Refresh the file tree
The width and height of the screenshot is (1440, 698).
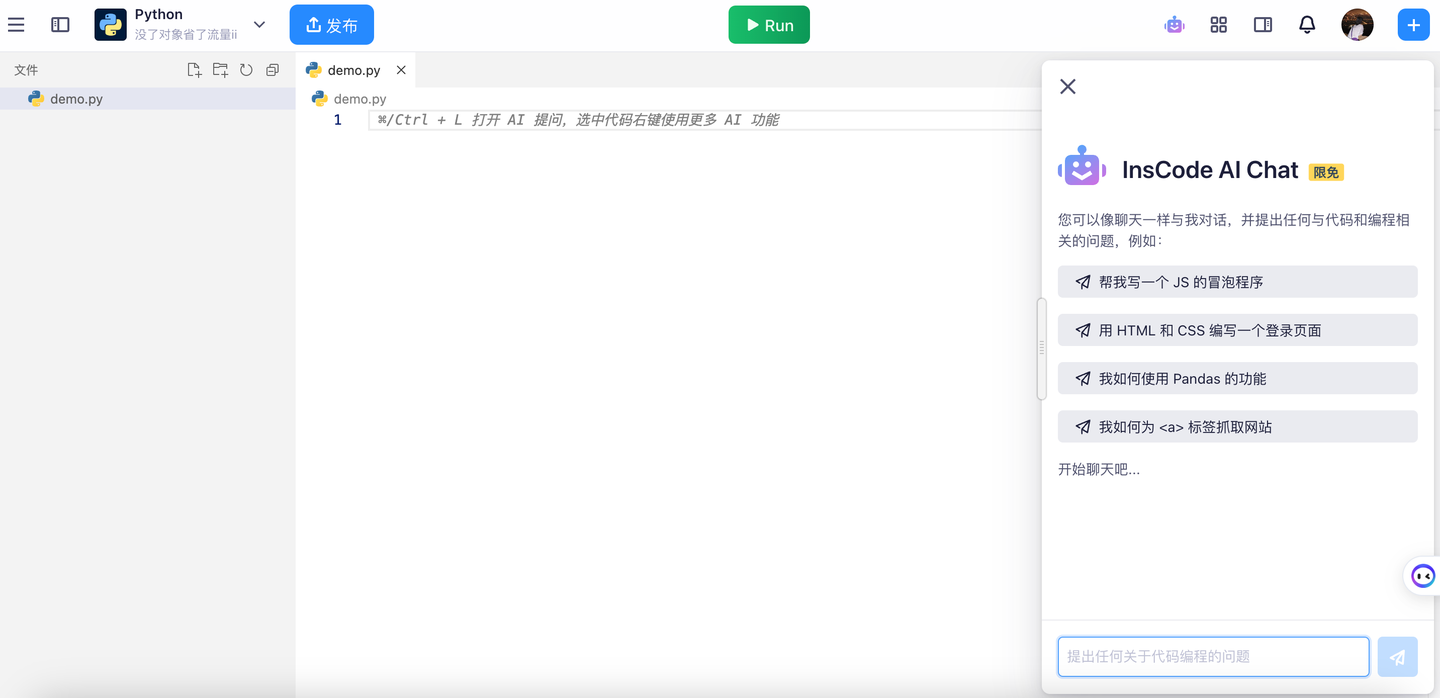point(246,69)
